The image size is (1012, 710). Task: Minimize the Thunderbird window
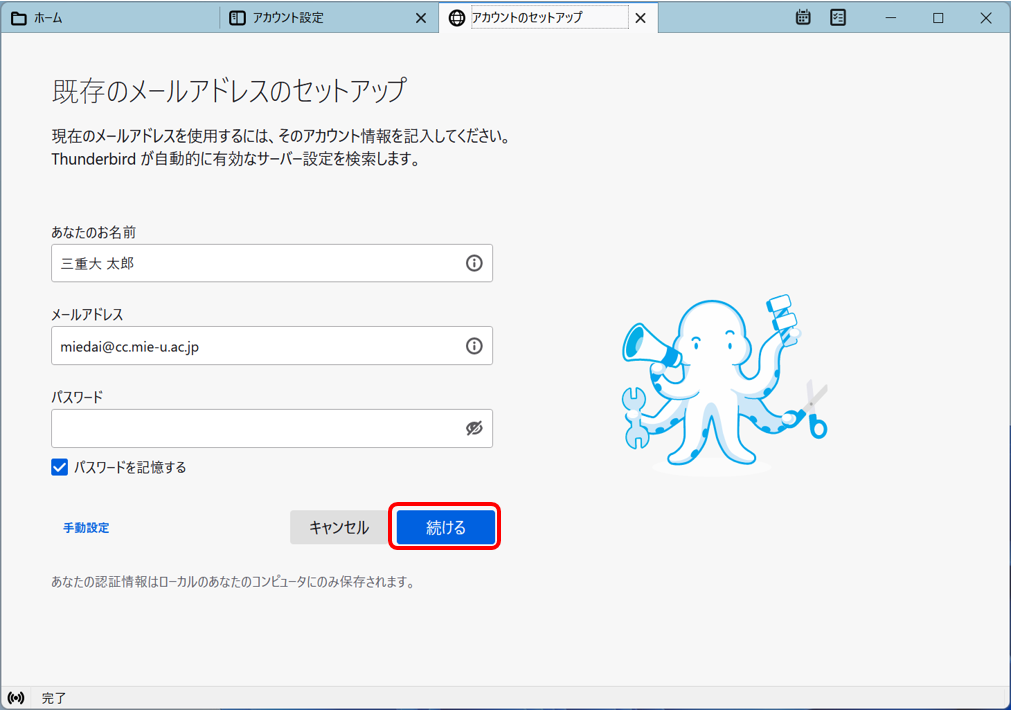point(891,18)
